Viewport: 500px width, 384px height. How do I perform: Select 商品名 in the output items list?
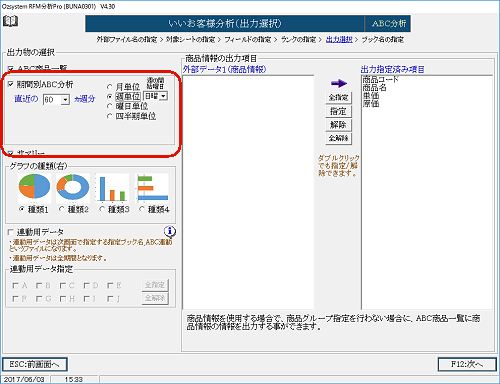point(374,87)
